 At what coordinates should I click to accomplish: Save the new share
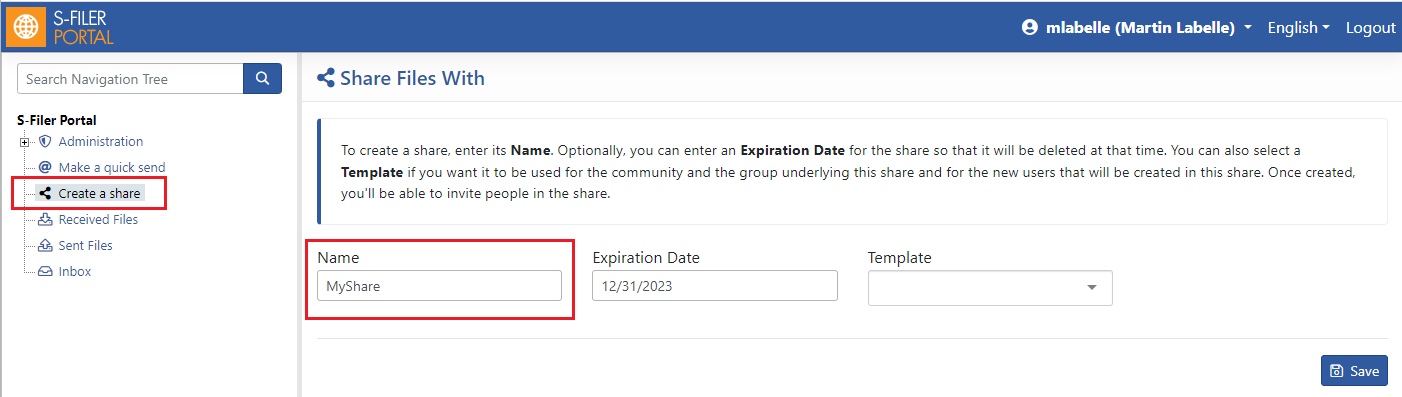click(x=1354, y=371)
